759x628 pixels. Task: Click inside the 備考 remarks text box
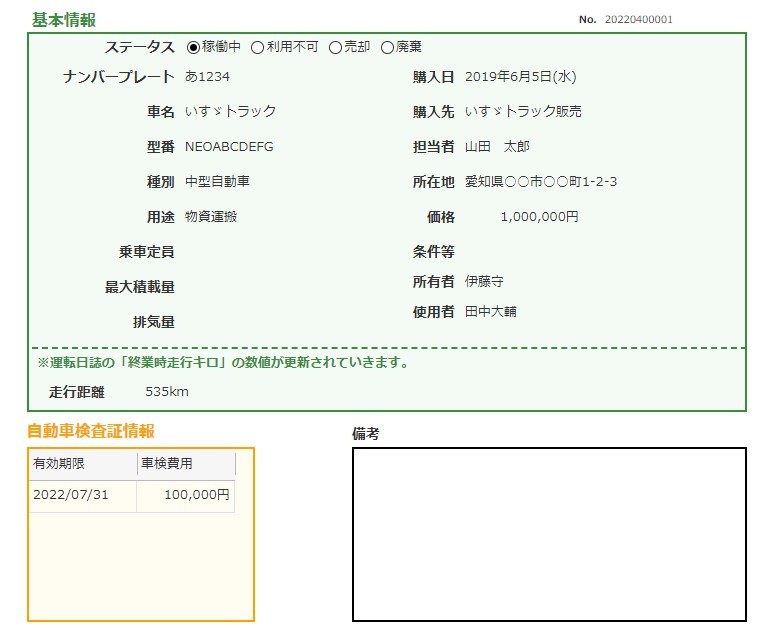(x=549, y=534)
